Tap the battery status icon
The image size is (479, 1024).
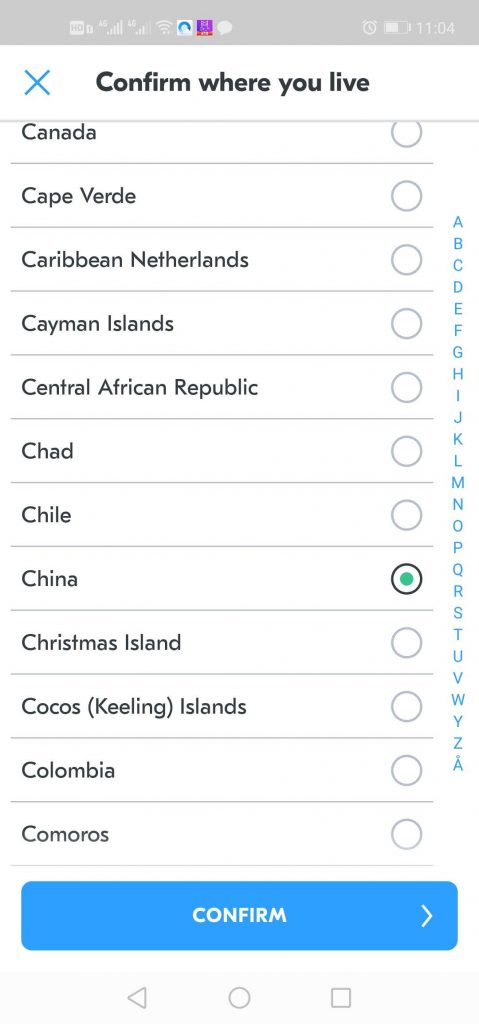pos(397,27)
